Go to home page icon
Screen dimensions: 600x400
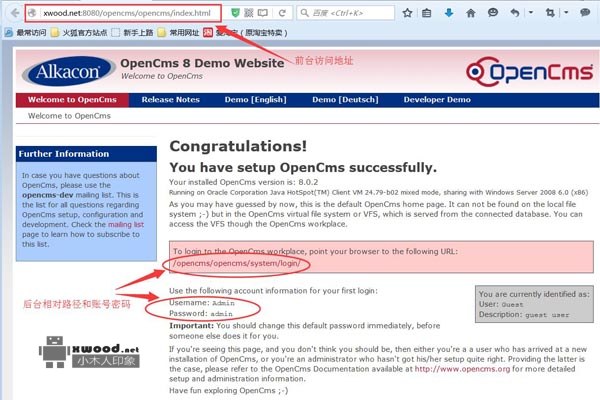(471, 13)
